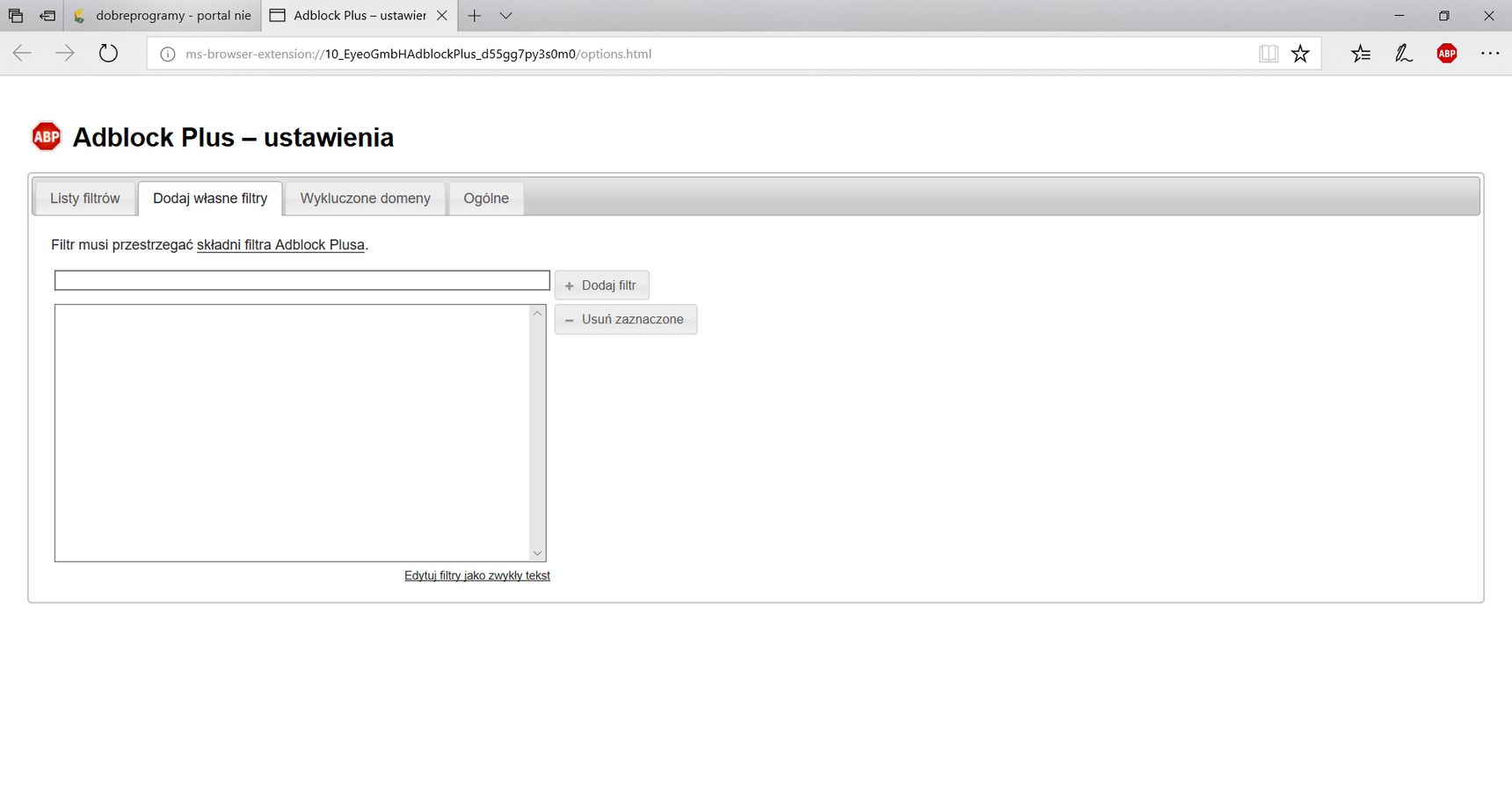Expand tab previews chevron
1512x811 pixels.
click(x=505, y=16)
